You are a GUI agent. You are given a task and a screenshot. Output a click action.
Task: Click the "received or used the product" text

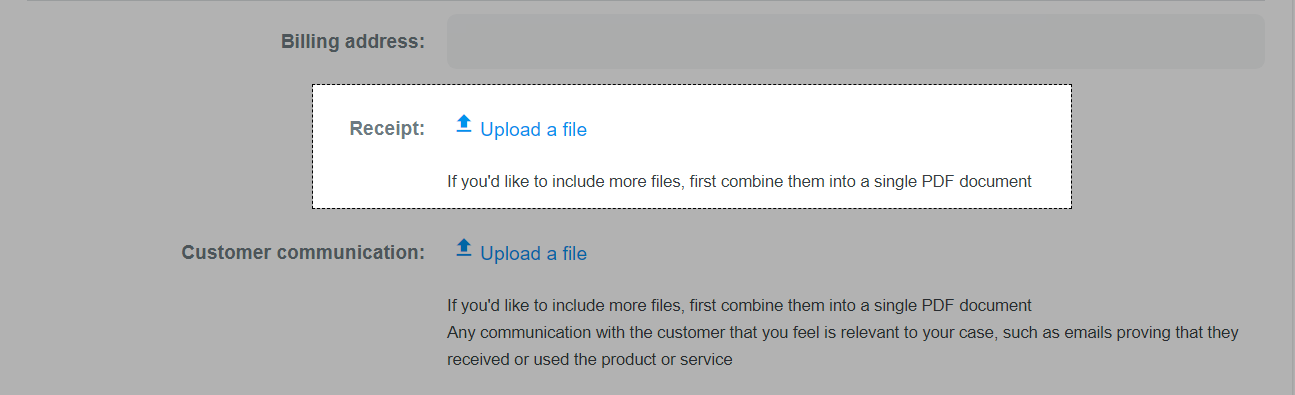pyautogui.click(x=590, y=360)
